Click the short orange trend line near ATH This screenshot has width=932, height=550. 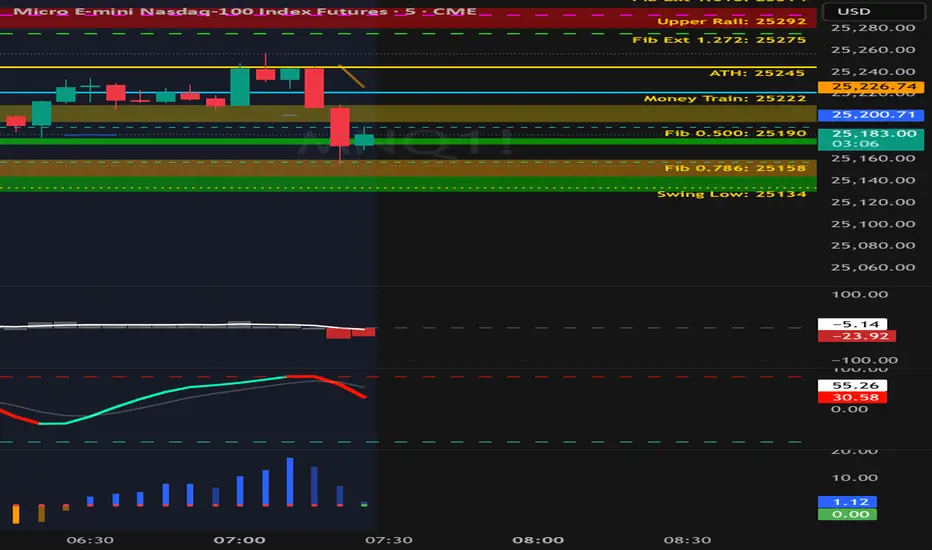coord(351,76)
